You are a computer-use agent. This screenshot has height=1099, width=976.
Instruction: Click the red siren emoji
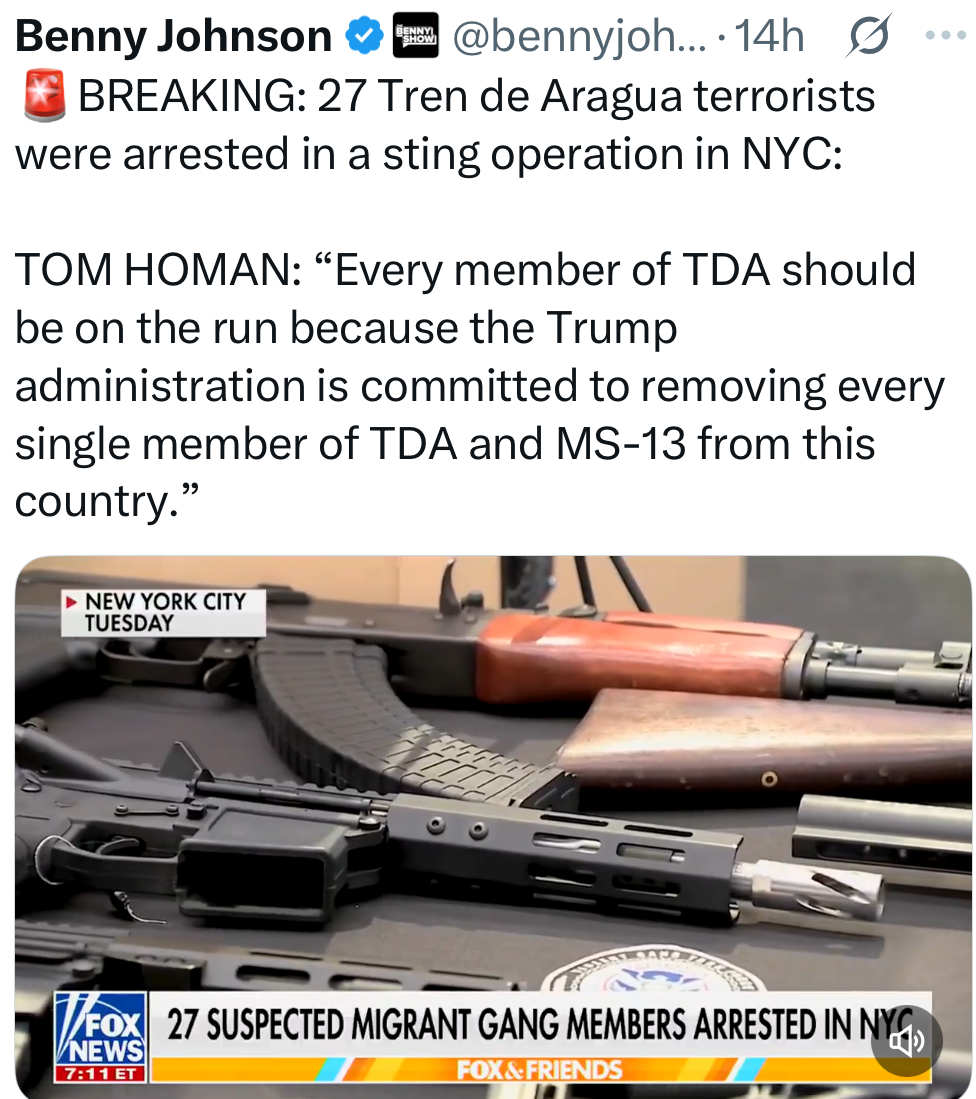44,95
